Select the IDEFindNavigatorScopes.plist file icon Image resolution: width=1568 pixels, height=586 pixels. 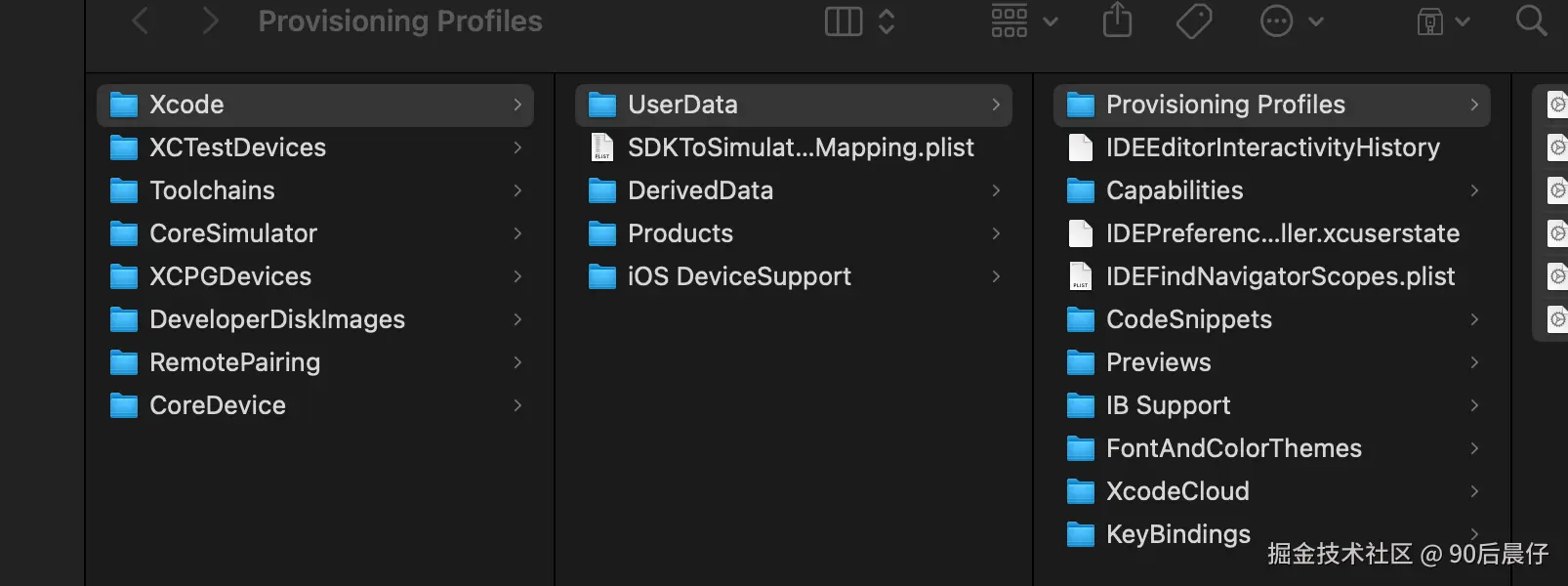(x=1081, y=276)
